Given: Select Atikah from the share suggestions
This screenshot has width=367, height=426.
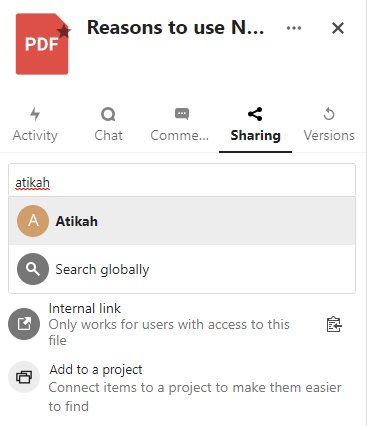Looking at the screenshot, I should coord(182,221).
